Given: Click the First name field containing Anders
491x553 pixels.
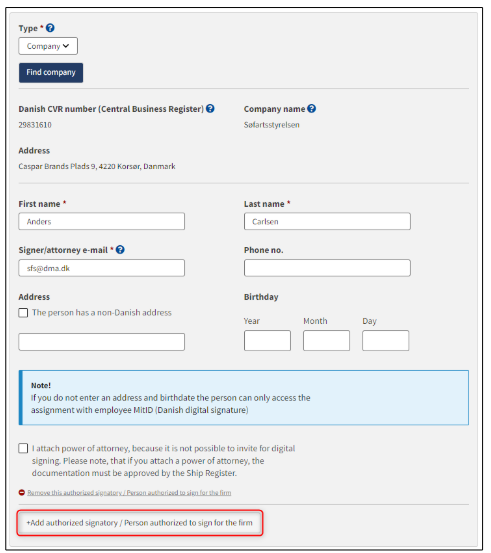Looking at the screenshot, I should click(x=102, y=221).
